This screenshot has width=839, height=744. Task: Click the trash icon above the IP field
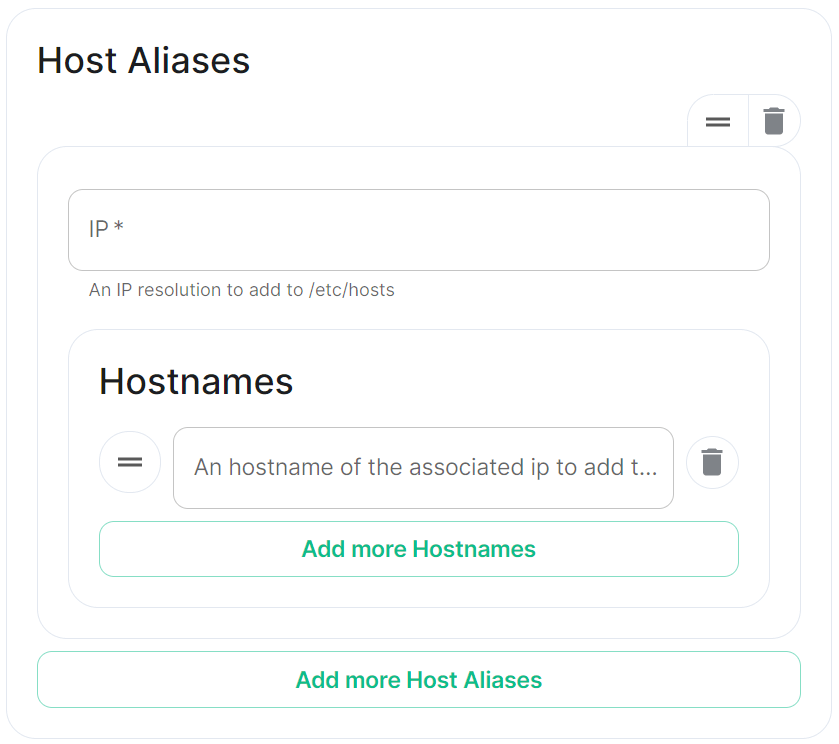tap(774, 121)
